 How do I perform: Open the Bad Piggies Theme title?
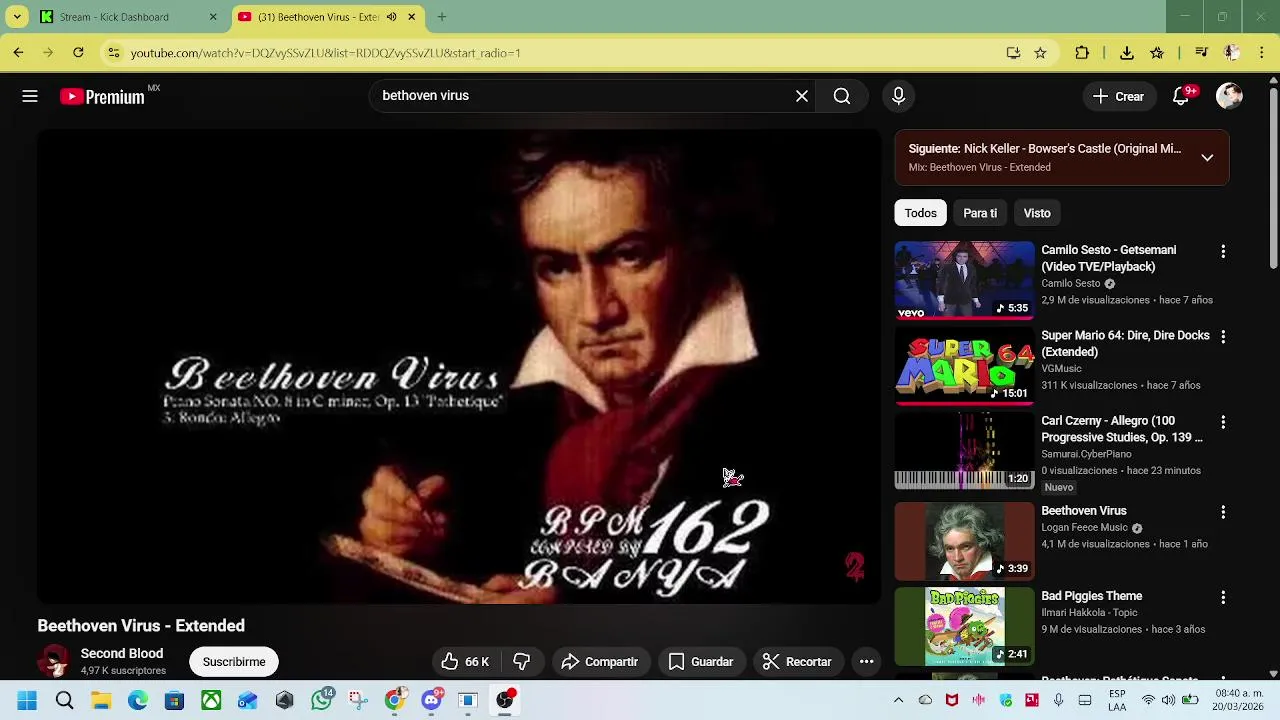[1091, 596]
